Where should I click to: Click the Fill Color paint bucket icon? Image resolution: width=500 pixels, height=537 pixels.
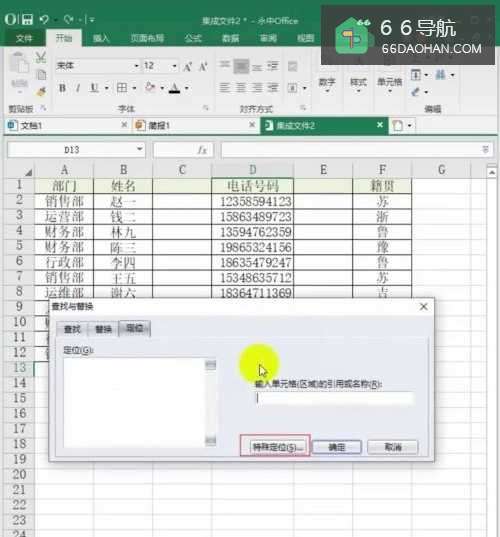[150, 88]
